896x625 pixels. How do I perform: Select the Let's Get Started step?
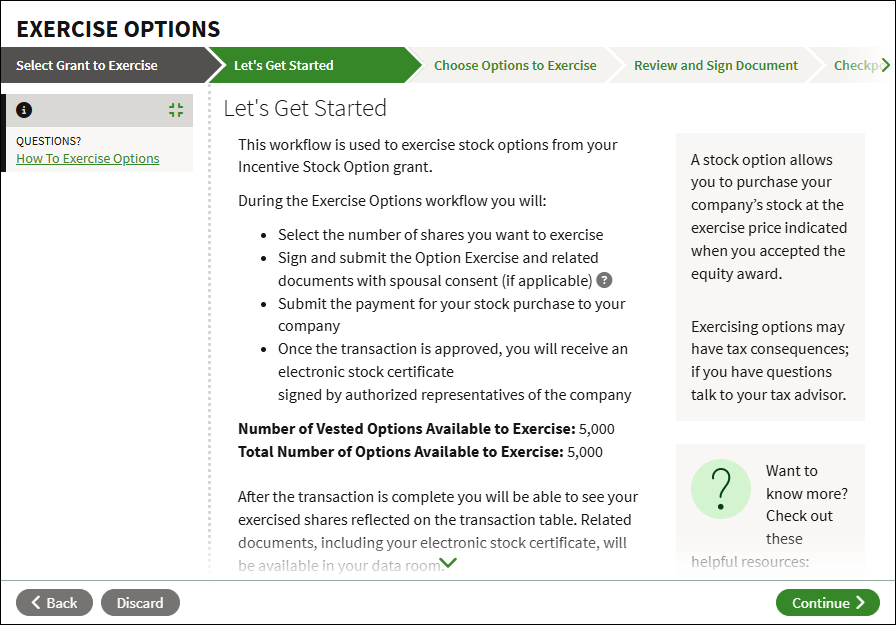click(284, 66)
